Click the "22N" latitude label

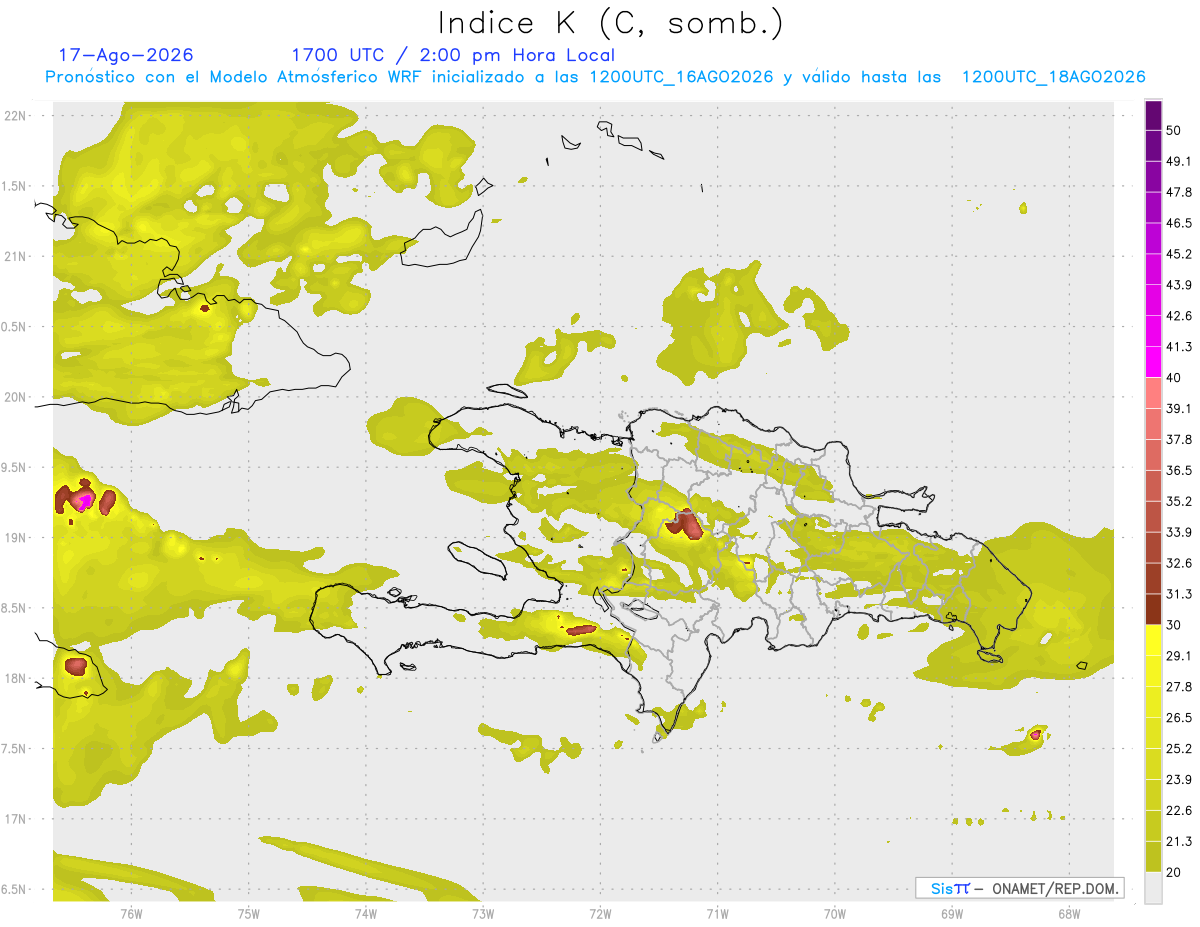pyautogui.click(x=15, y=116)
